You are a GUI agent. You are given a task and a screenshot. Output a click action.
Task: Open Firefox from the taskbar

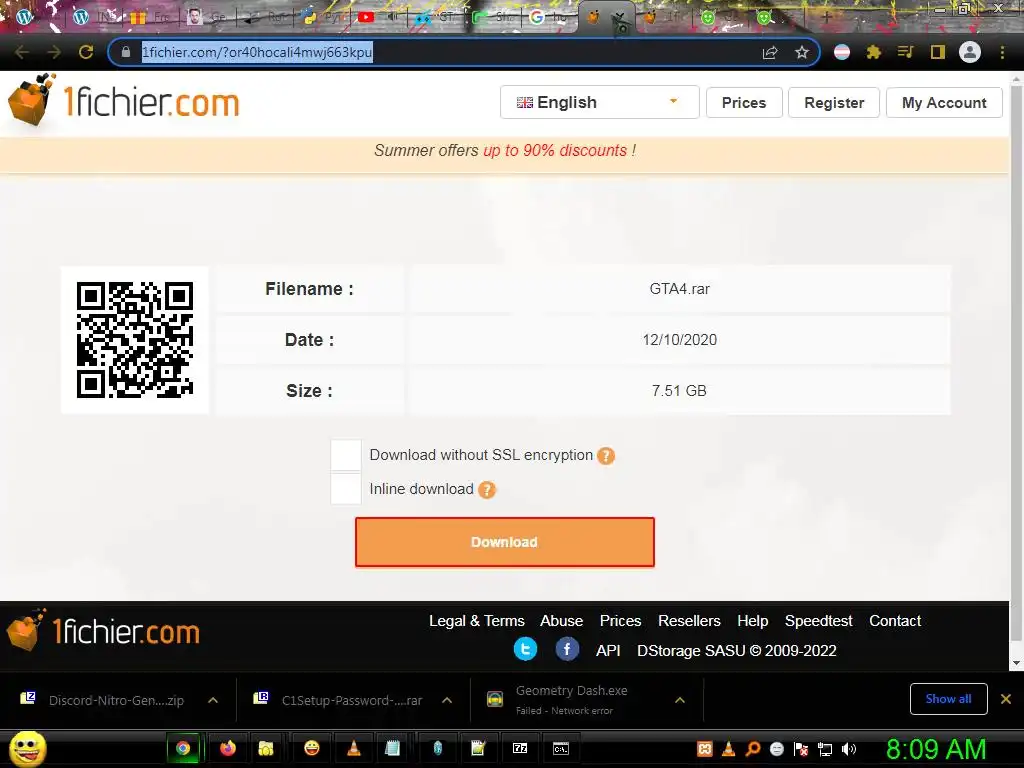point(227,748)
